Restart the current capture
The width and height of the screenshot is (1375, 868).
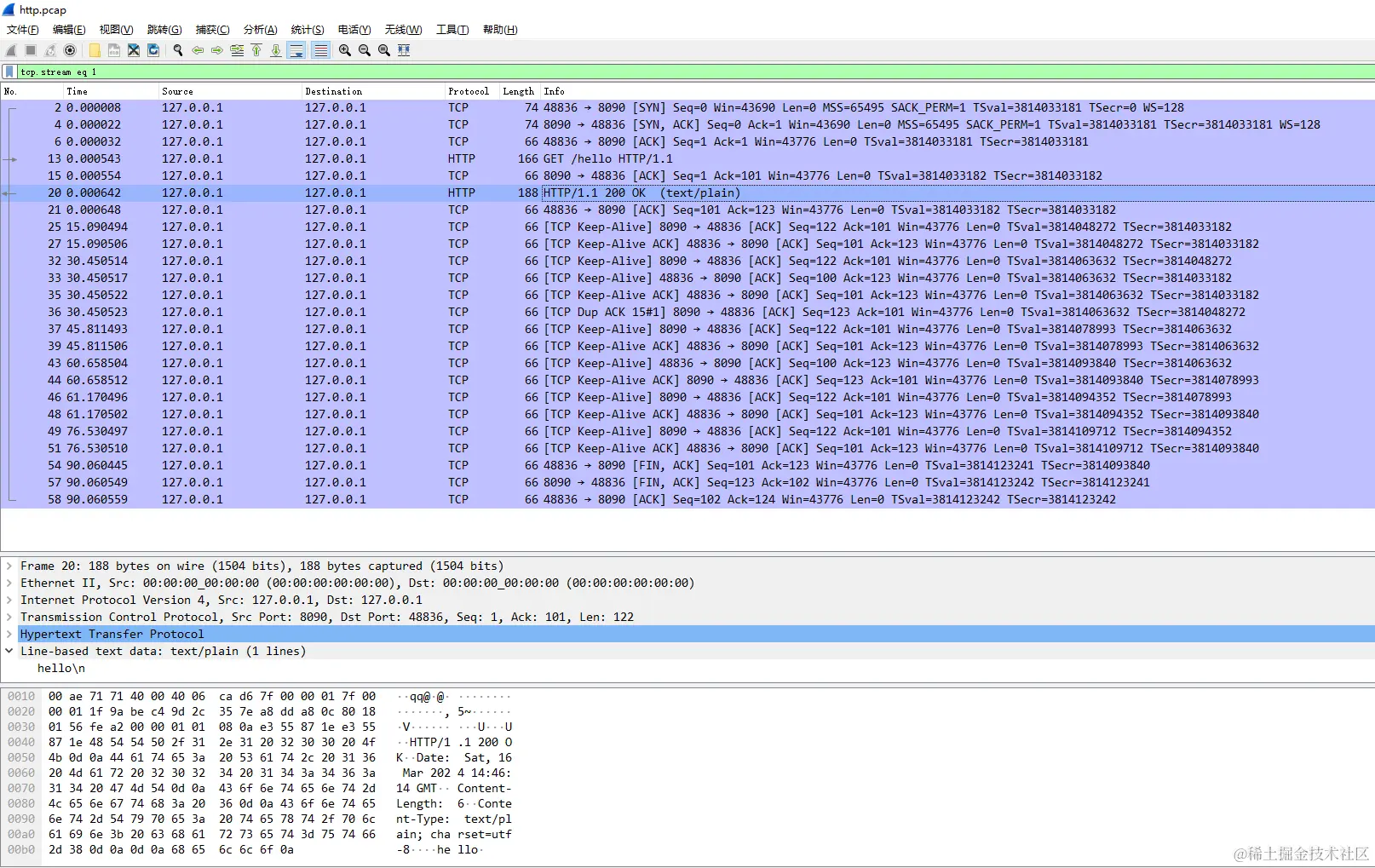(50, 50)
